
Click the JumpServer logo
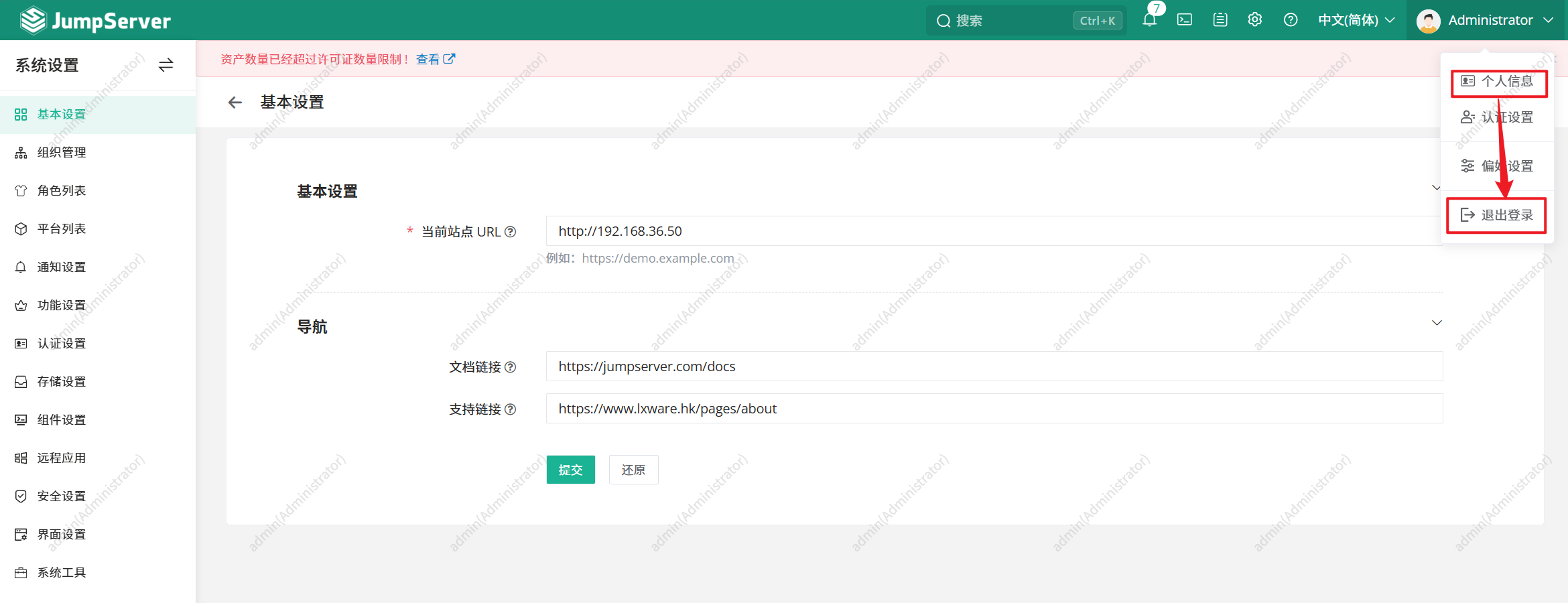(x=95, y=20)
